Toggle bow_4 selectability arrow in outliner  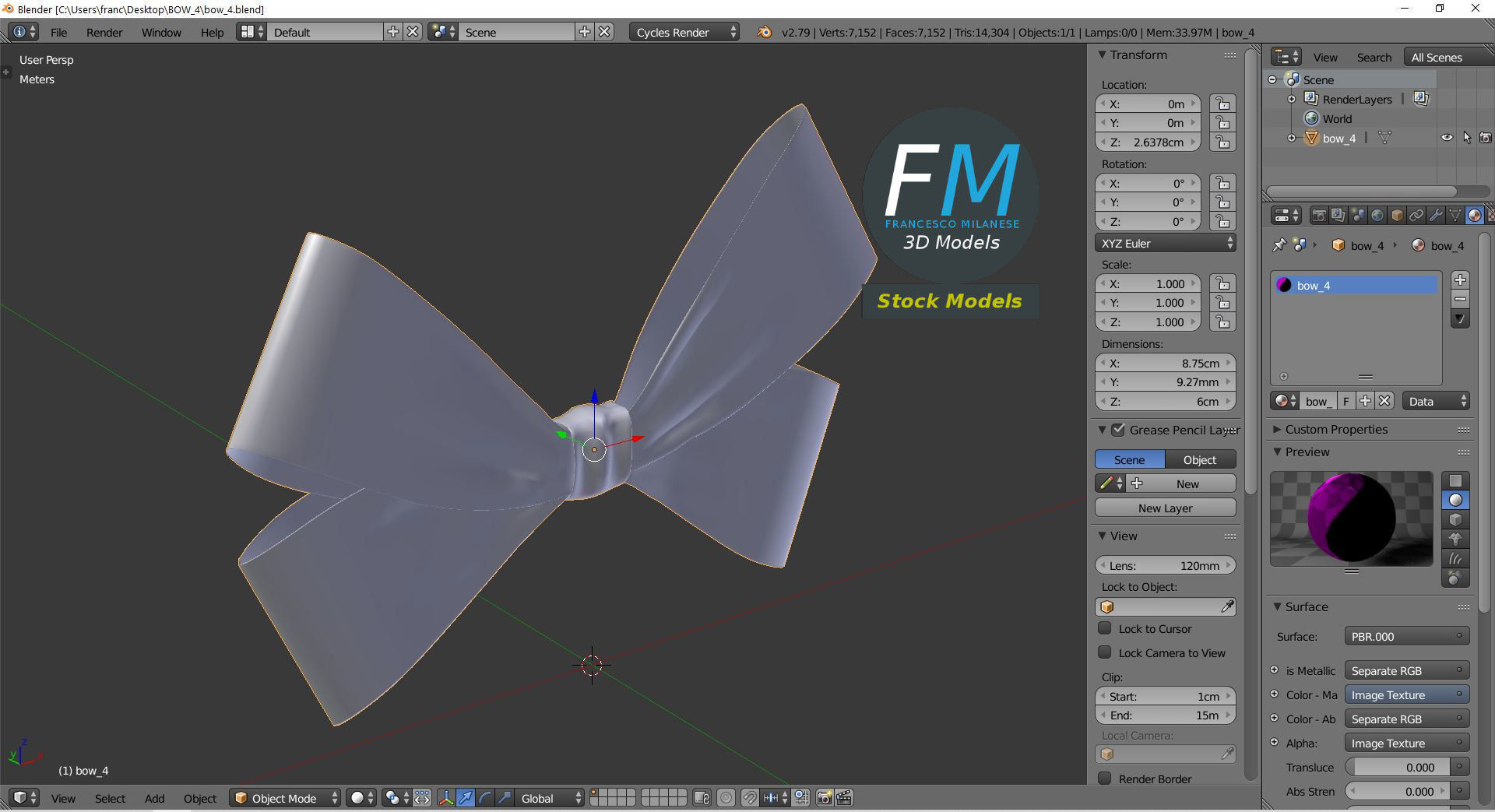[1467, 138]
